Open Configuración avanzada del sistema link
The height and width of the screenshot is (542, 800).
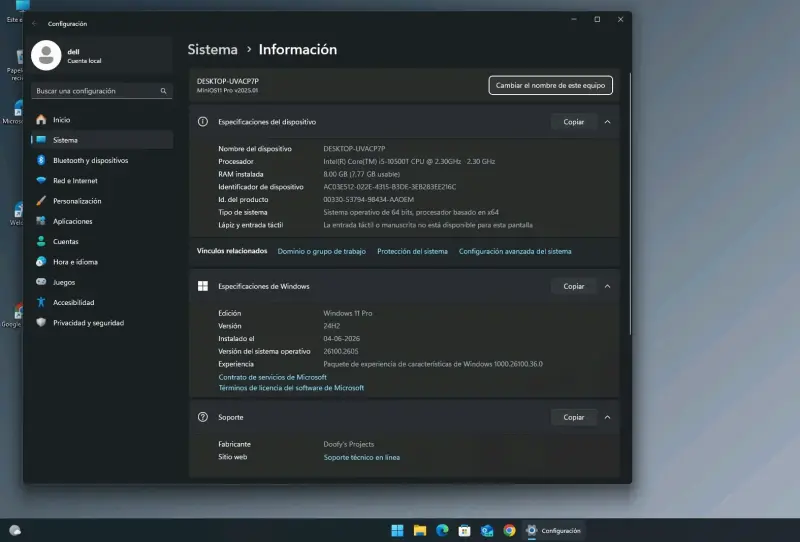click(x=515, y=251)
